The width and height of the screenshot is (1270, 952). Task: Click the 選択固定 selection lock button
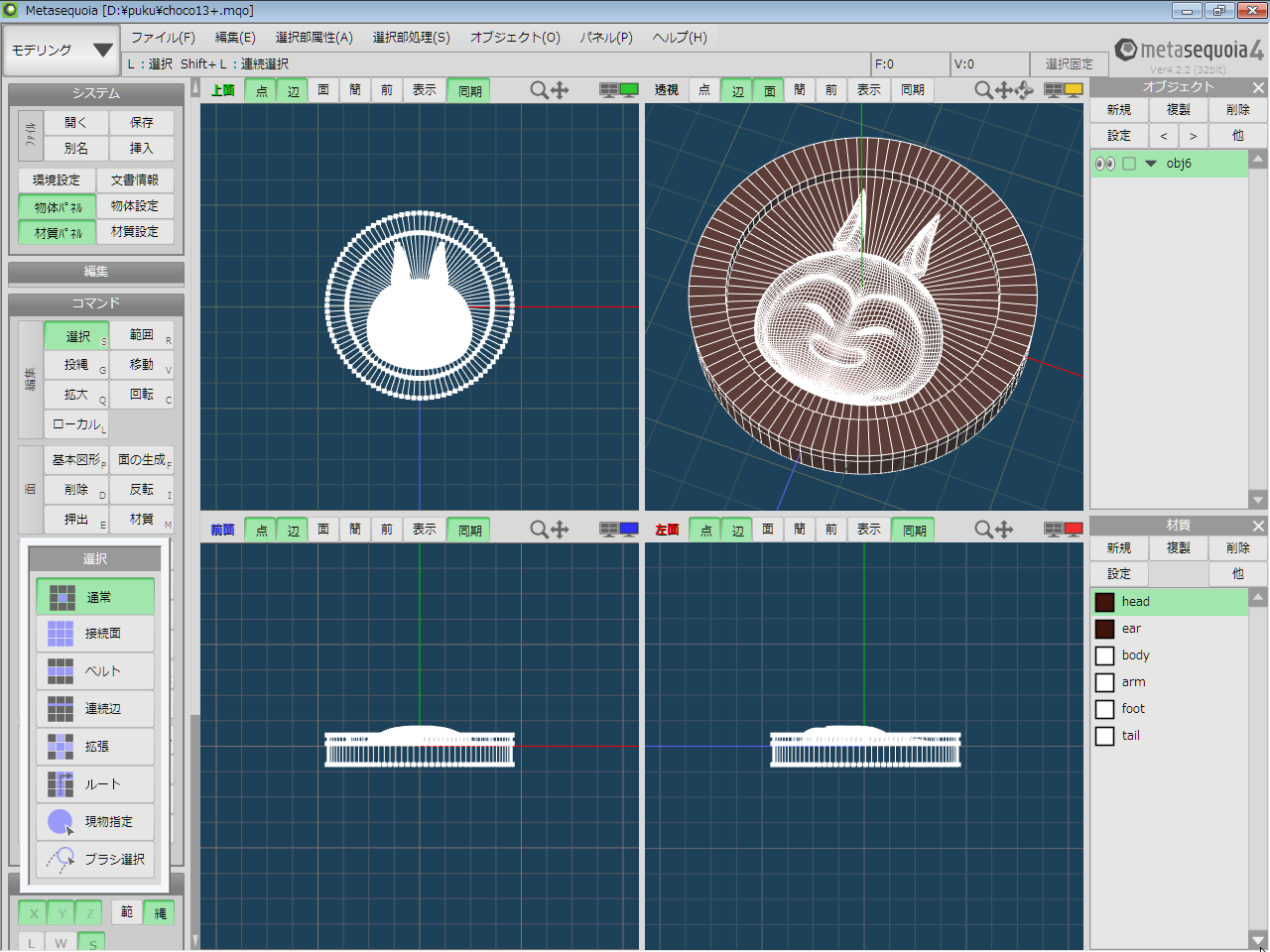click(1069, 63)
